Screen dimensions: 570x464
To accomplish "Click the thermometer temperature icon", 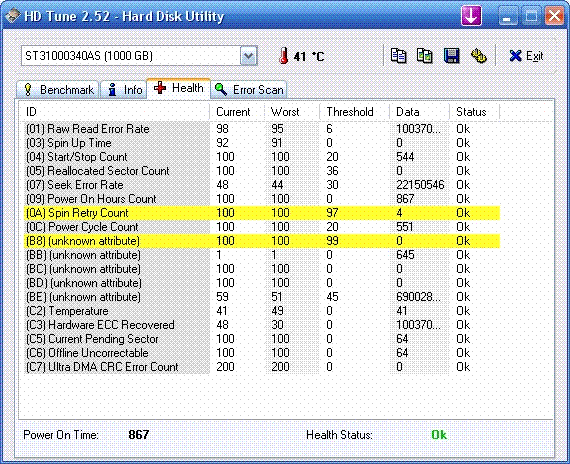I will pyautogui.click(x=284, y=56).
